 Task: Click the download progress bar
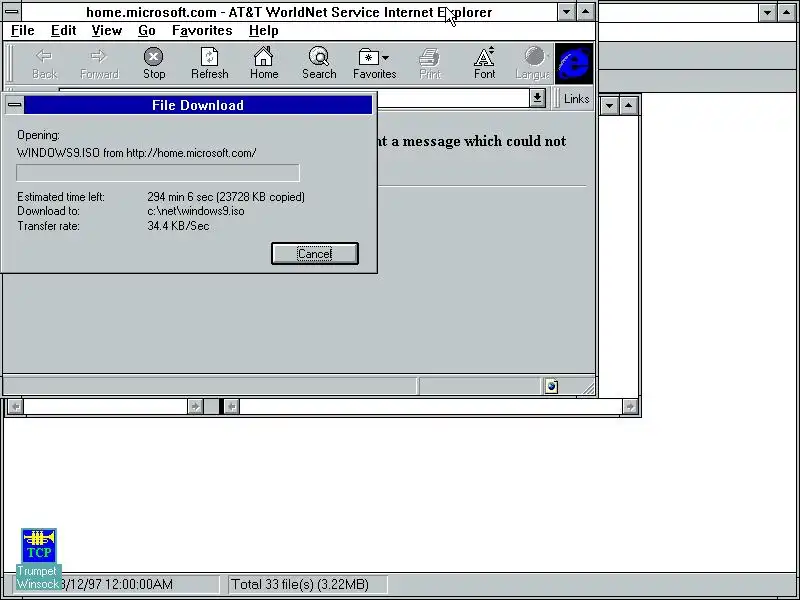pos(158,172)
